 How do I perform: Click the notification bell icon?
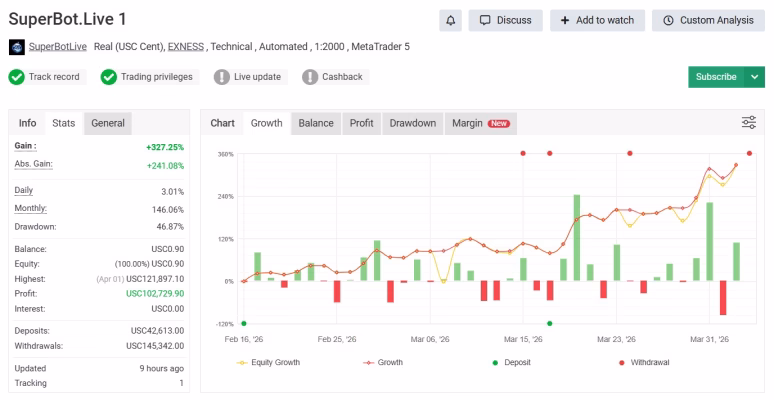click(x=450, y=20)
